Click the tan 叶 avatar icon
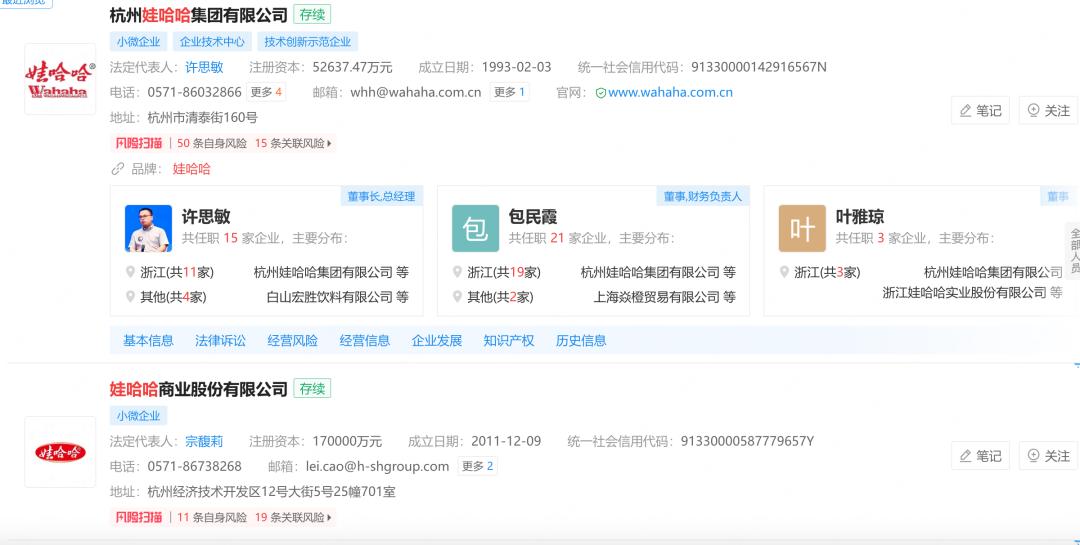 click(x=802, y=228)
